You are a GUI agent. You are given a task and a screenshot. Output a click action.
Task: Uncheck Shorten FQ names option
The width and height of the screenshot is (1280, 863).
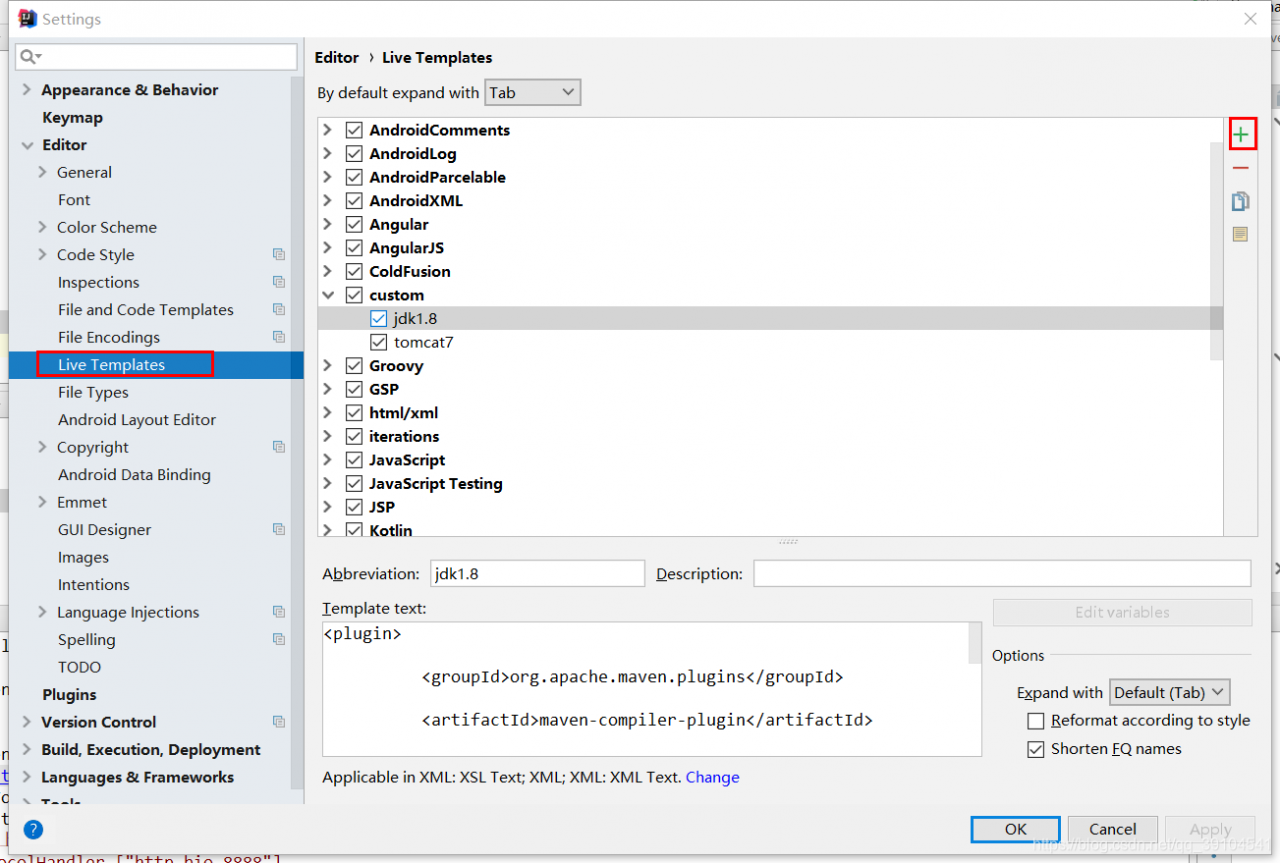[1036, 749]
